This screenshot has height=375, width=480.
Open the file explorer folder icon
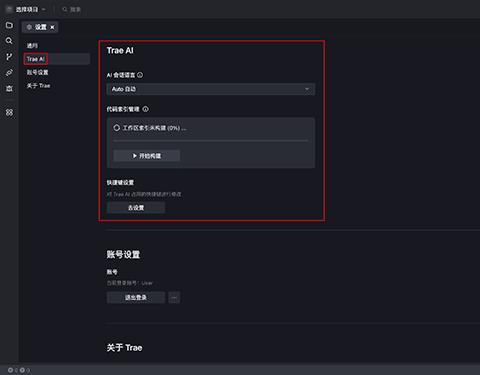click(9, 25)
